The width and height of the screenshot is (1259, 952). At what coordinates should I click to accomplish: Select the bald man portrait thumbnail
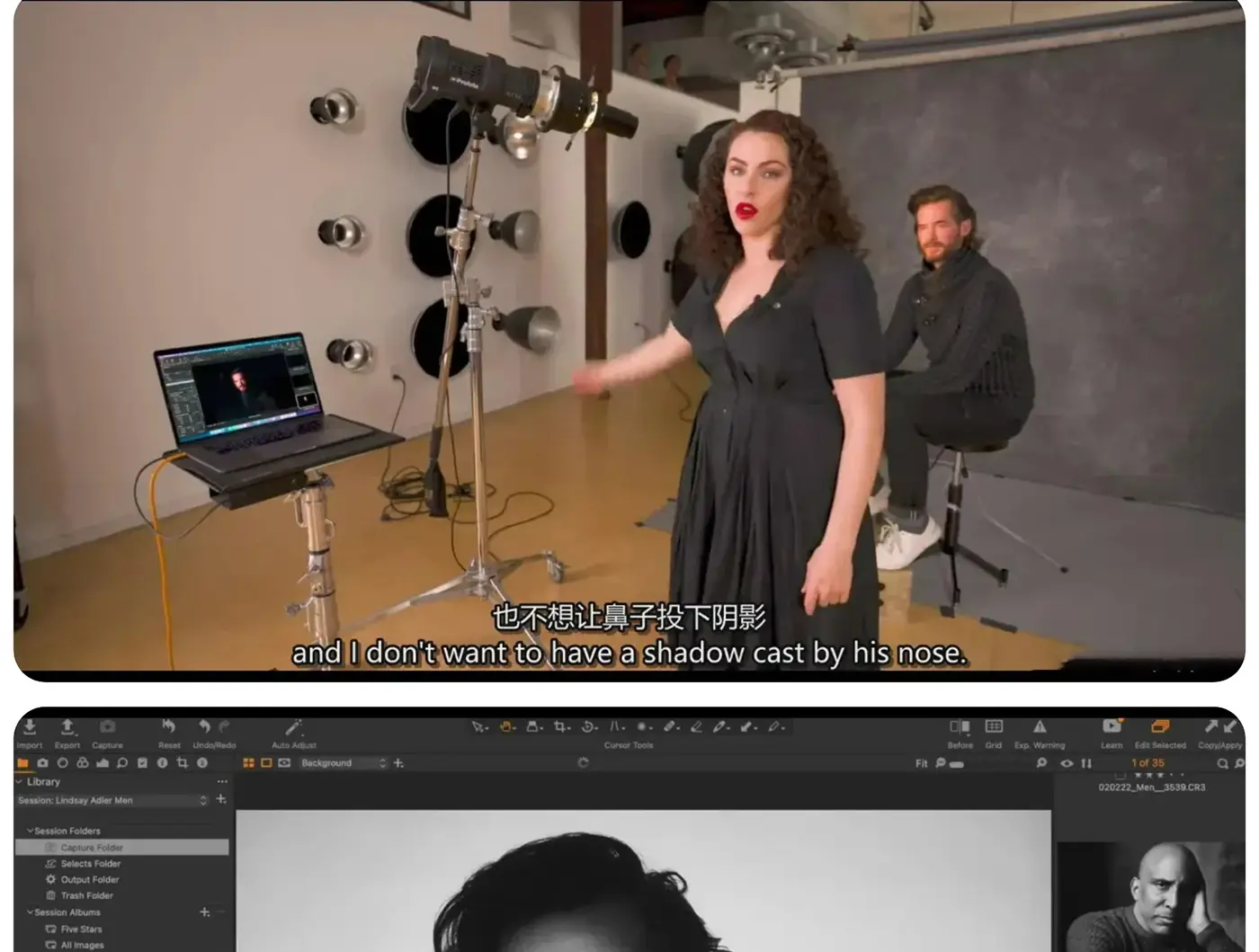1151,897
